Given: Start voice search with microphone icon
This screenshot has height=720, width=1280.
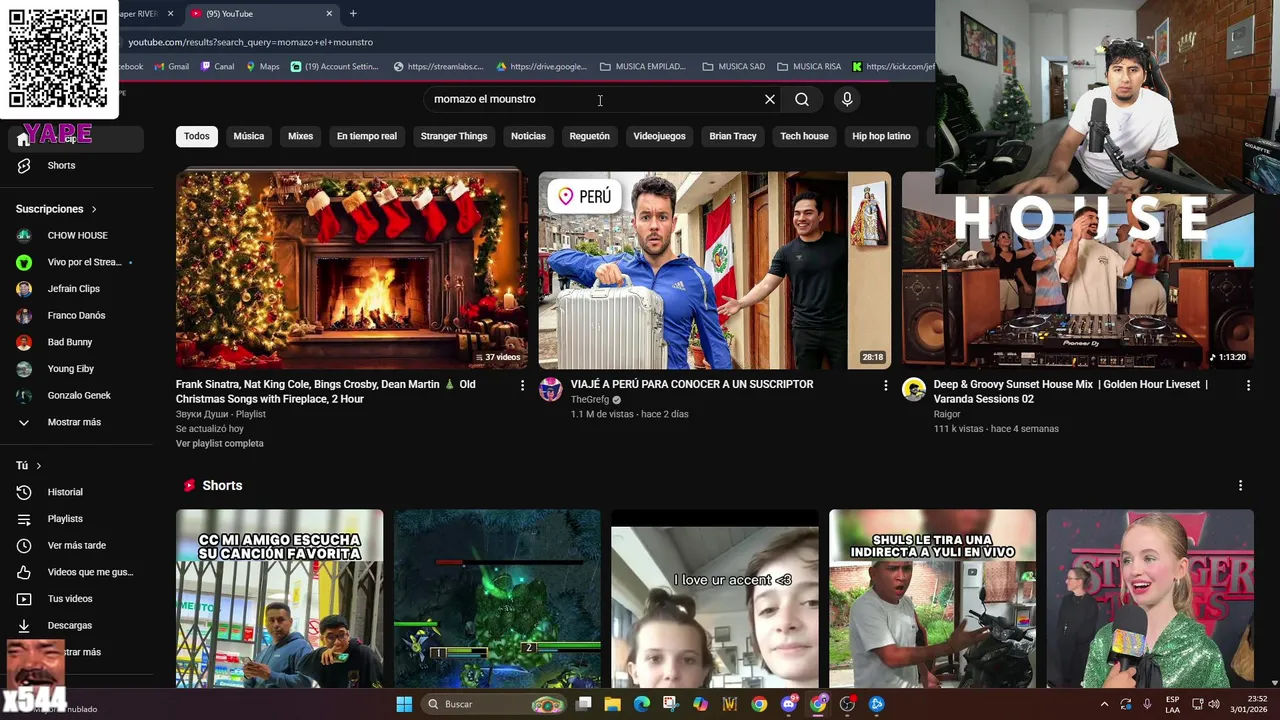Looking at the screenshot, I should coord(847,99).
